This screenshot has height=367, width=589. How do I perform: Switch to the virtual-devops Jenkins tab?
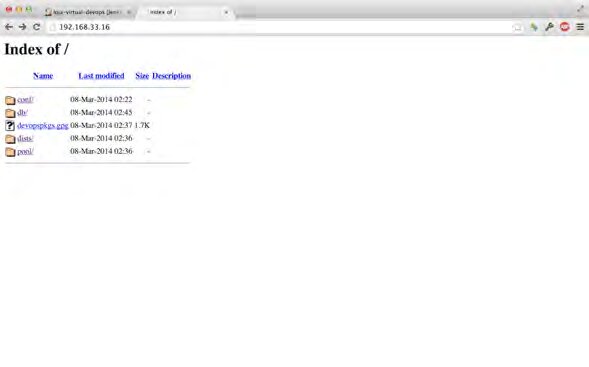point(87,12)
